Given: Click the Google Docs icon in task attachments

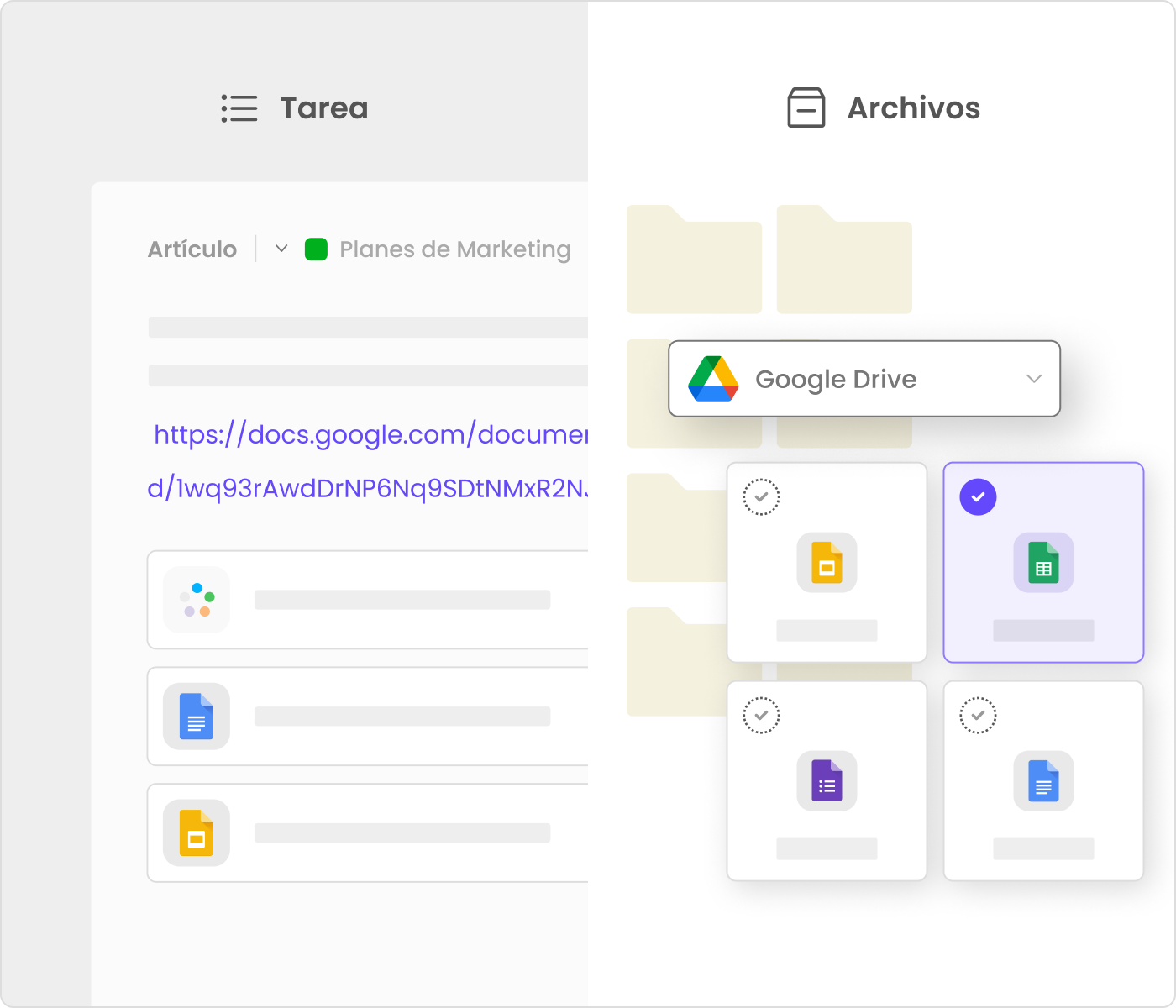Looking at the screenshot, I should click(x=196, y=716).
